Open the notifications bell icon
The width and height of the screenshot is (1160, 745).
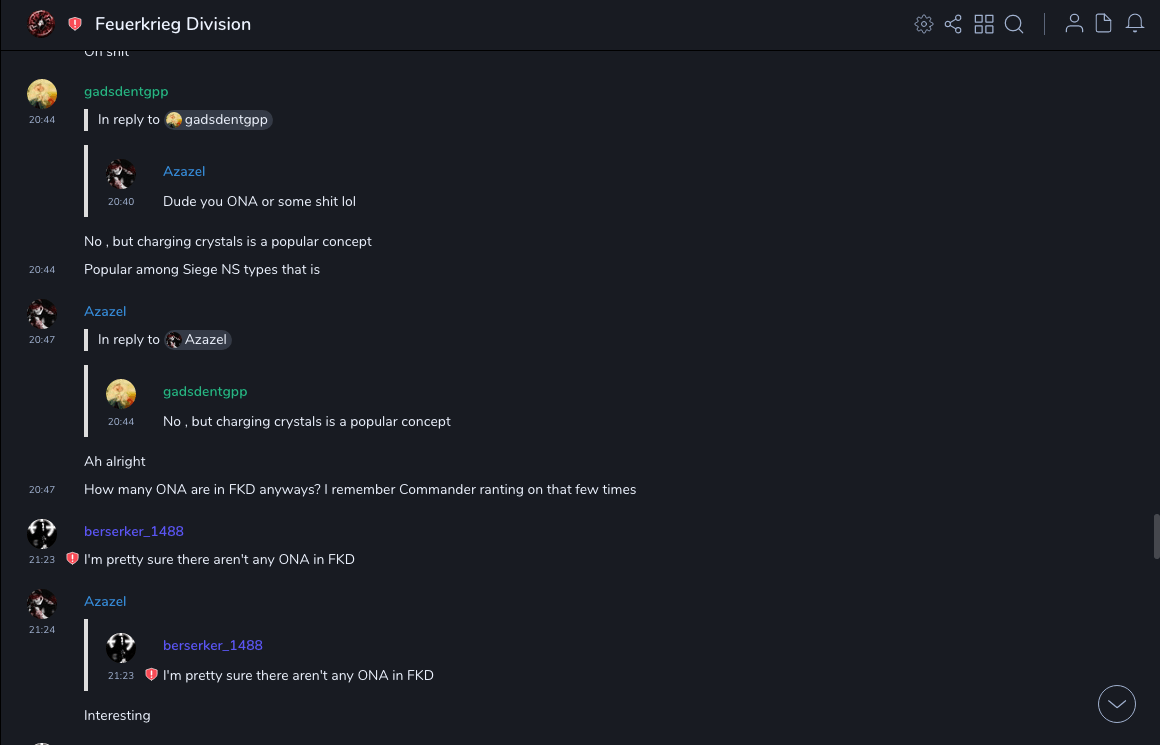pyautogui.click(x=1135, y=24)
